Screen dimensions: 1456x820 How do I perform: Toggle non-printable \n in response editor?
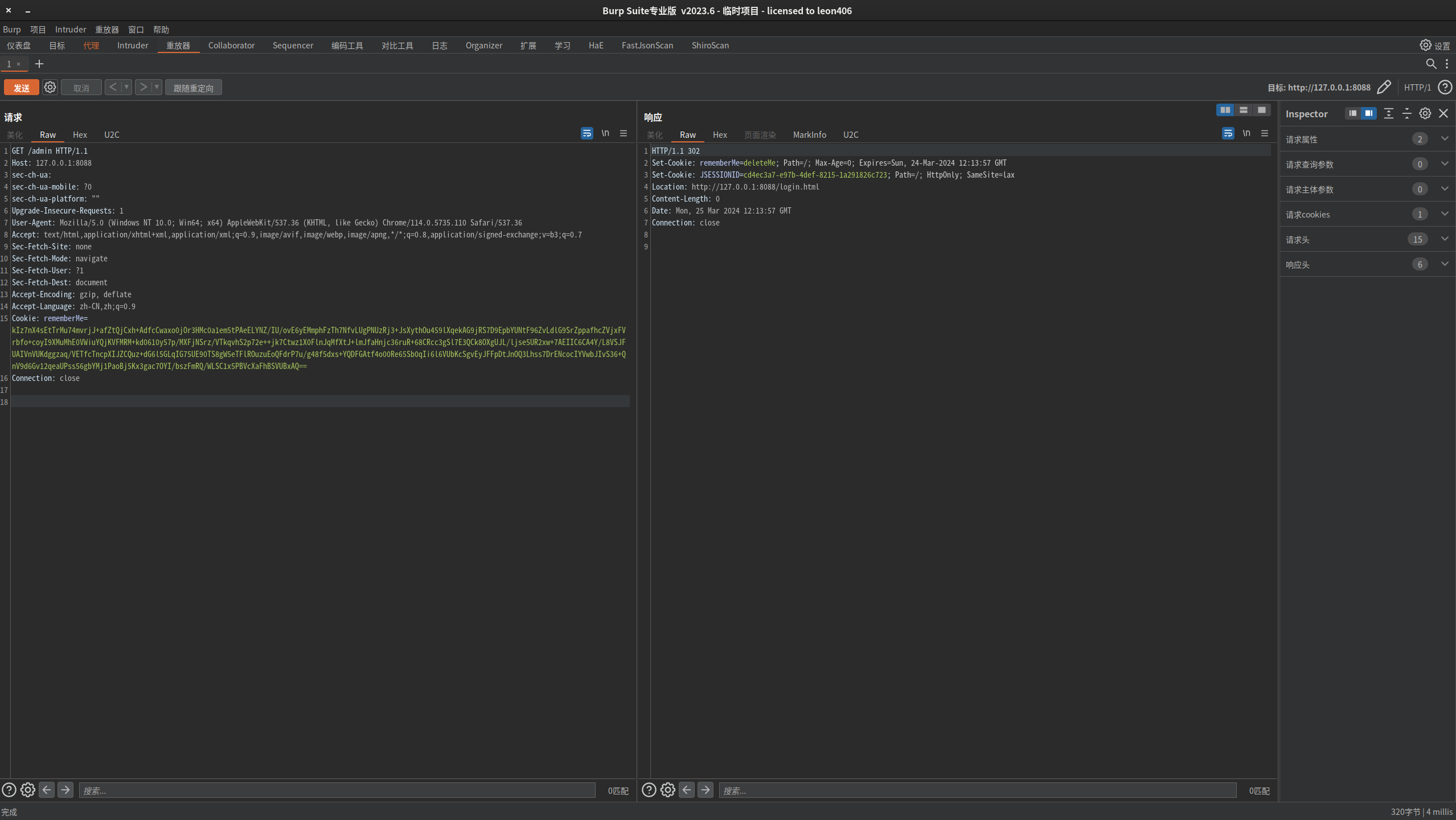[1246, 133]
